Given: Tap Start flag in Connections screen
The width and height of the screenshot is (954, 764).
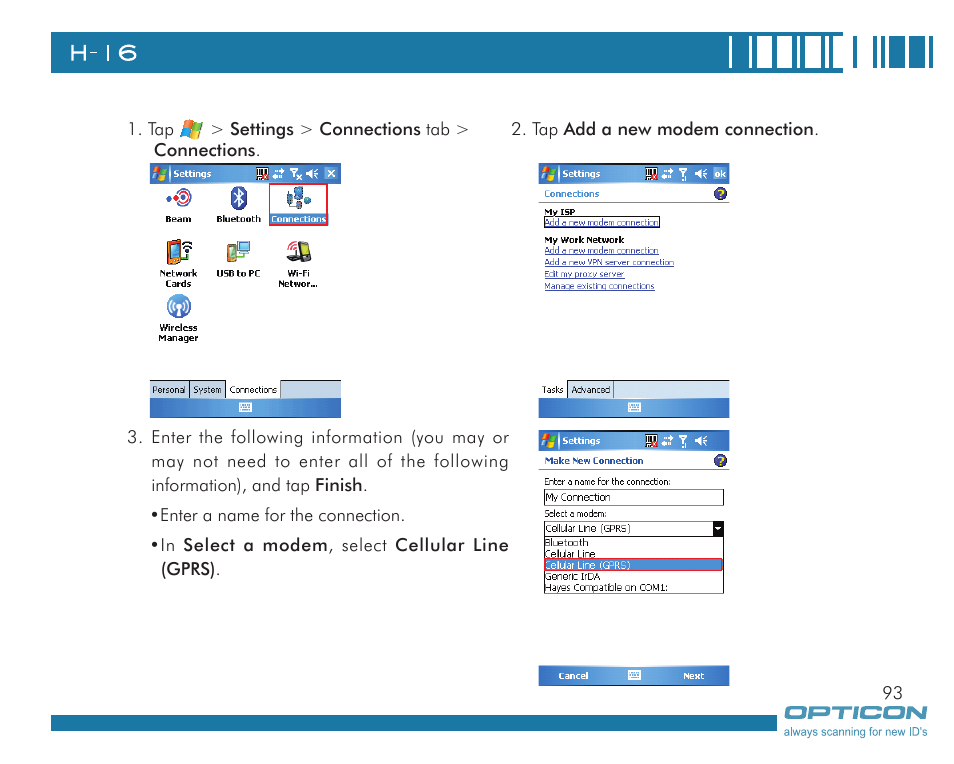Looking at the screenshot, I should coord(548,174).
